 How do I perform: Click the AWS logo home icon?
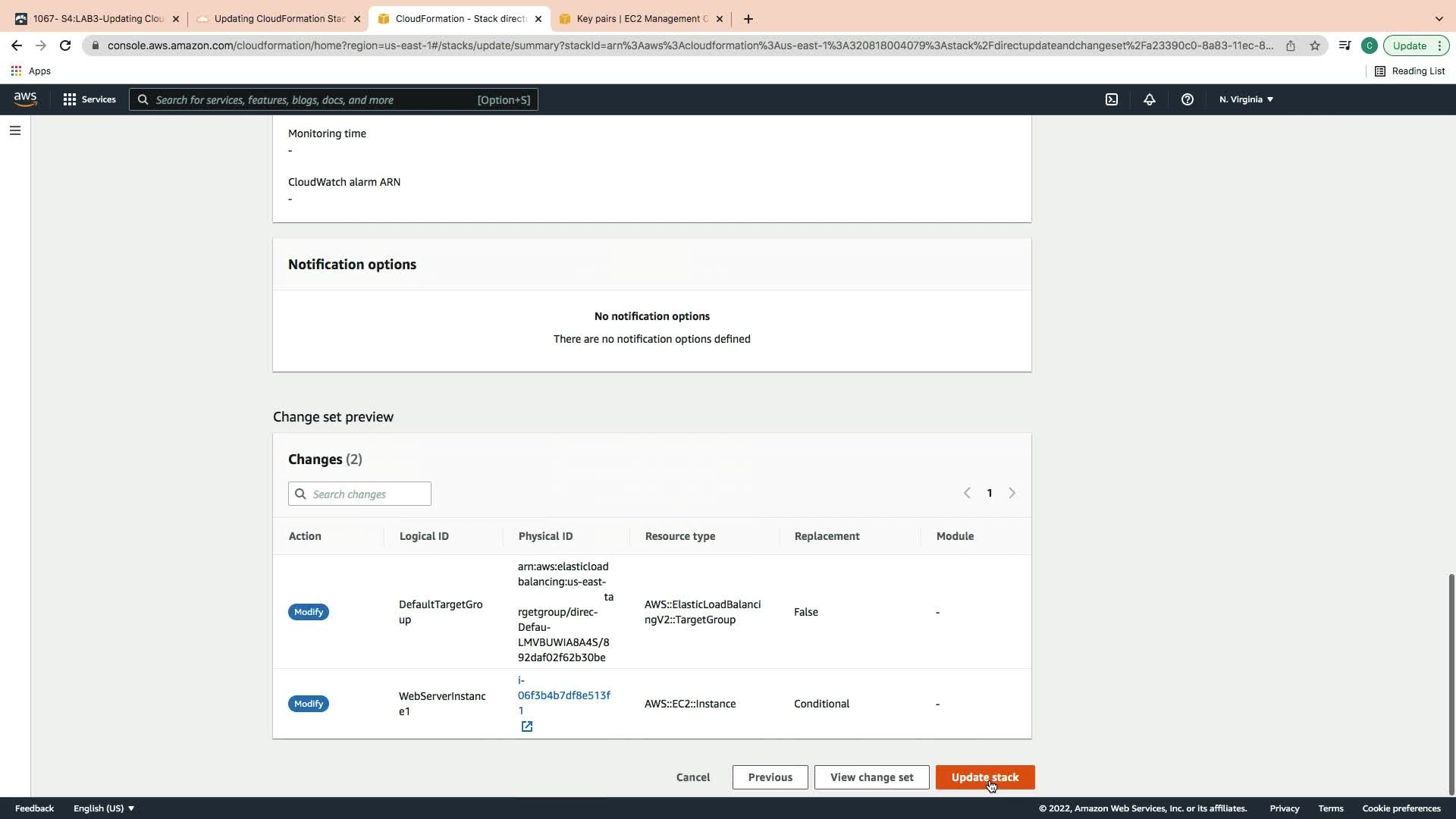[x=25, y=99]
